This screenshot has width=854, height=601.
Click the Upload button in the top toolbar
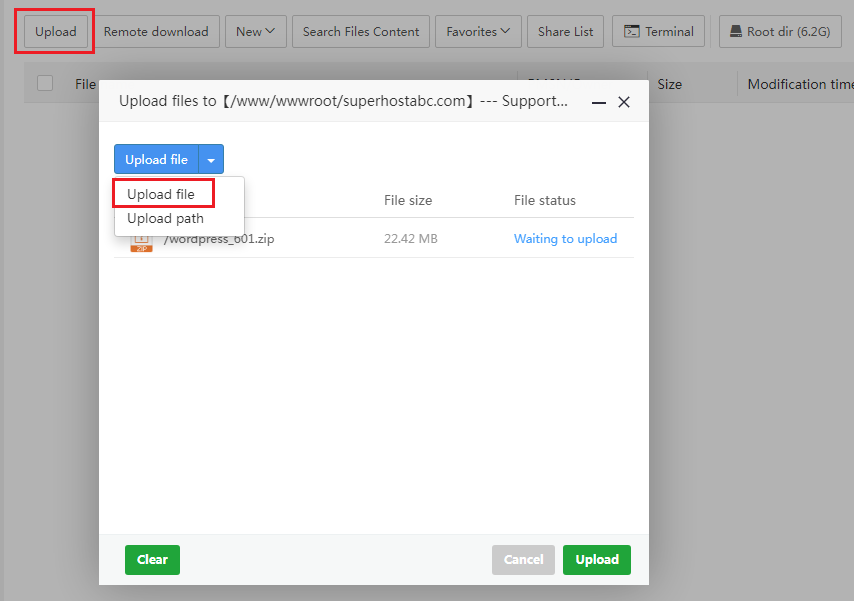tap(55, 32)
